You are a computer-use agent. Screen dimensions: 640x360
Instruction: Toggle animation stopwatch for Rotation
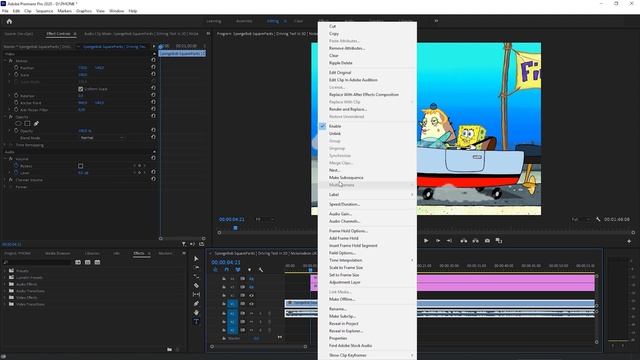(x=16, y=96)
